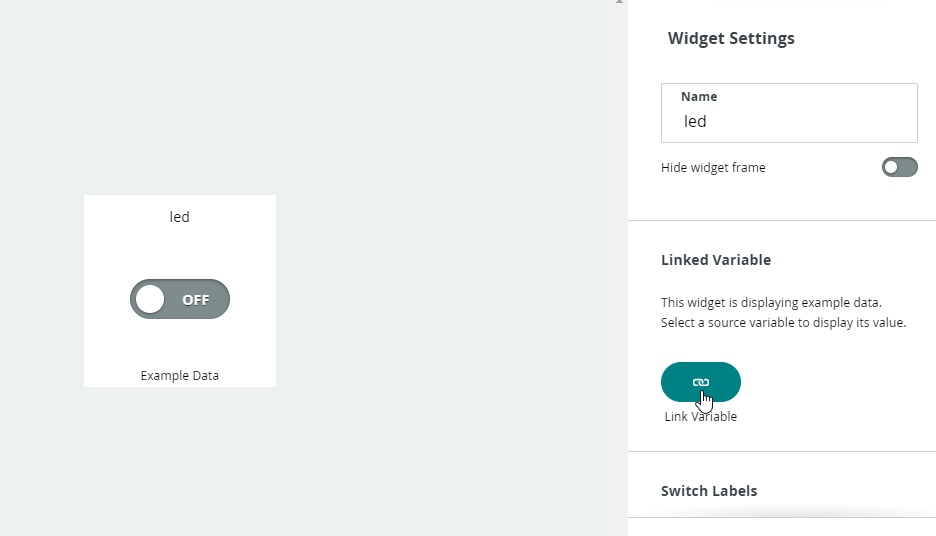936x536 pixels.
Task: Toggle the Hide widget frame switch
Action: pos(900,167)
